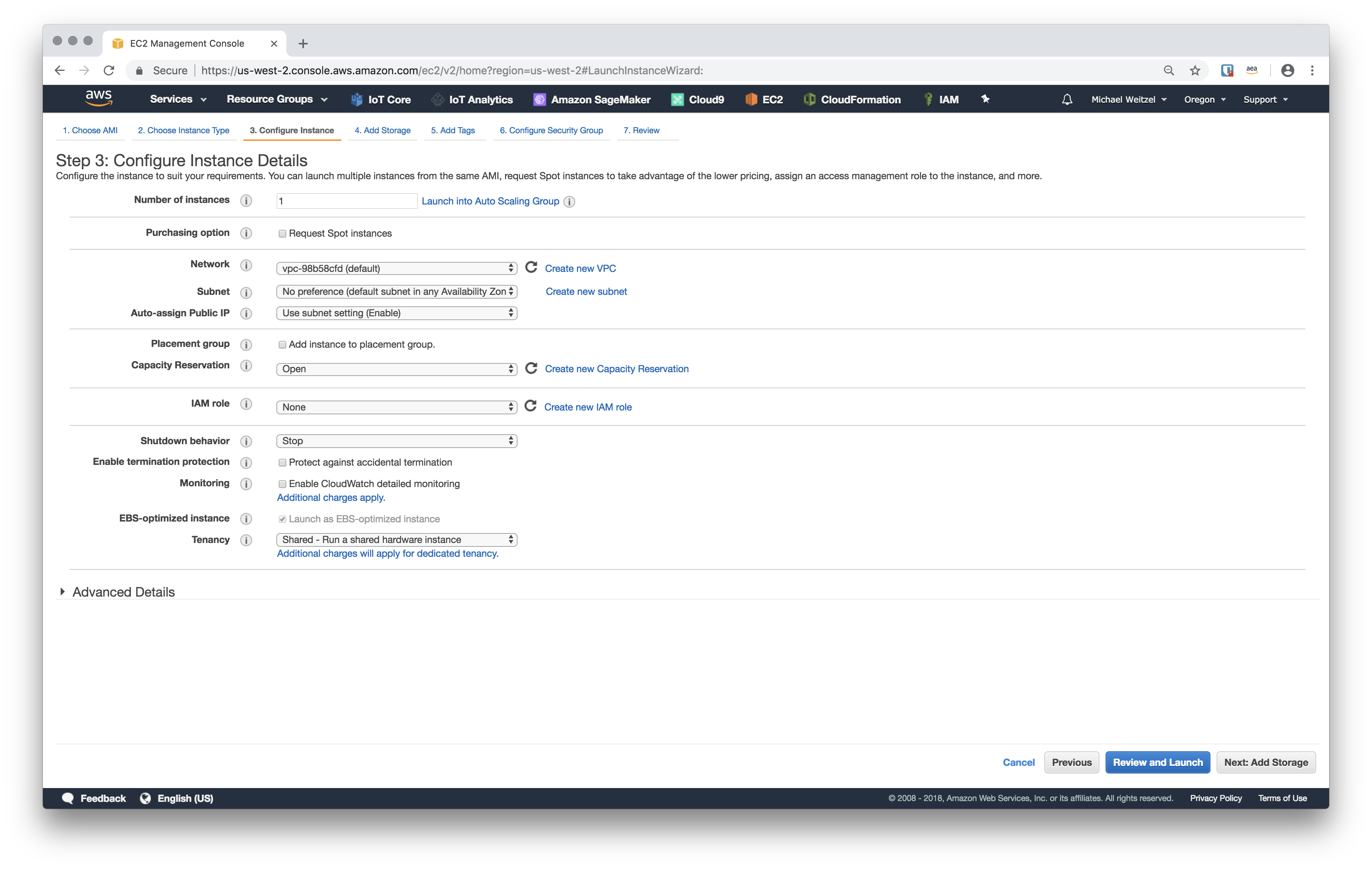Go to step 5 Add Tags
Screen dimensions: 1372x870
tap(453, 130)
